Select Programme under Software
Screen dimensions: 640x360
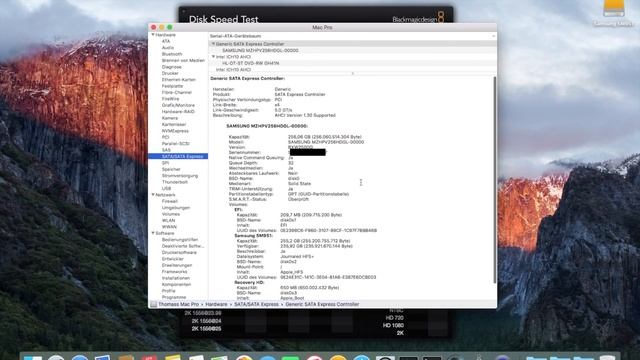[x=174, y=297]
